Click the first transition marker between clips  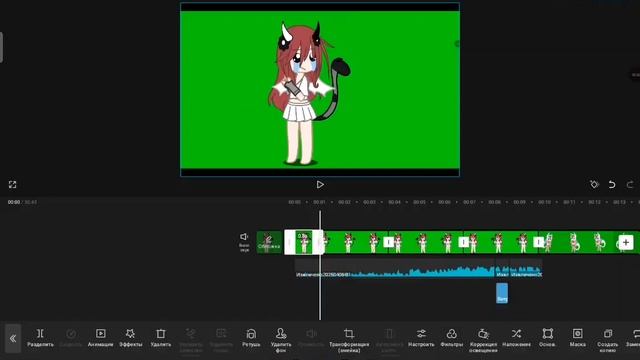[389, 242]
